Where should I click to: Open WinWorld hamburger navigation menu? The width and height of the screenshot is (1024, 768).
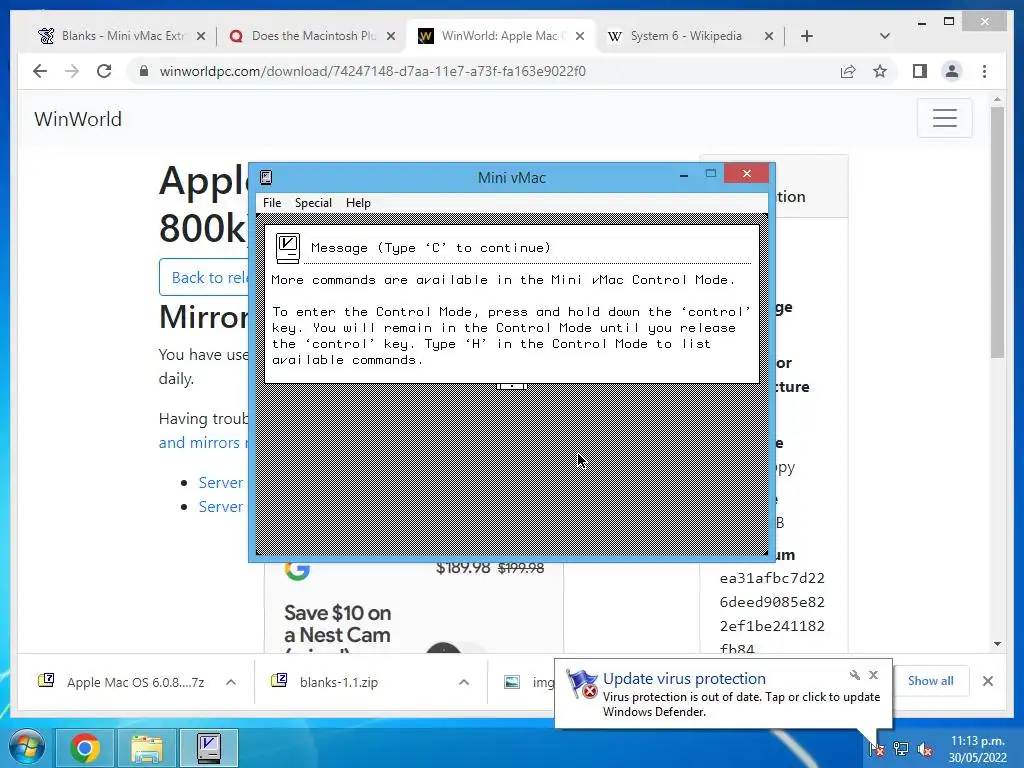coord(944,118)
